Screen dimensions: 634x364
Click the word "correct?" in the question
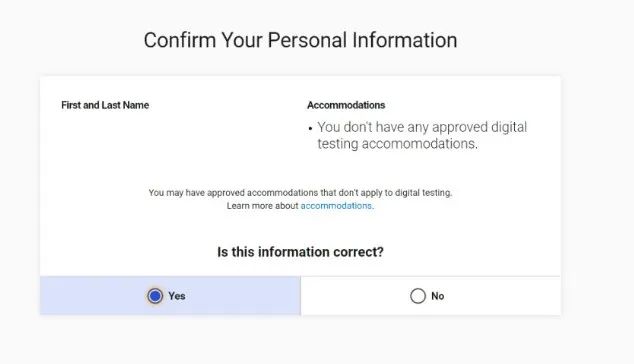tap(358, 252)
